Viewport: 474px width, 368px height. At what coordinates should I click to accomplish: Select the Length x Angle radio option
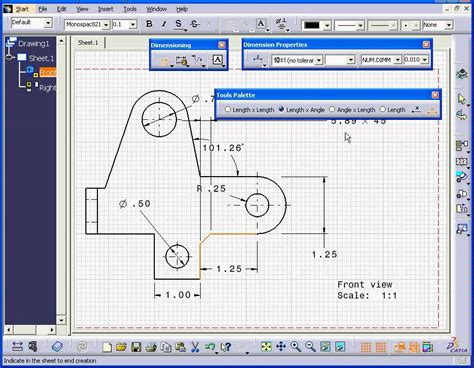pyautogui.click(x=282, y=109)
